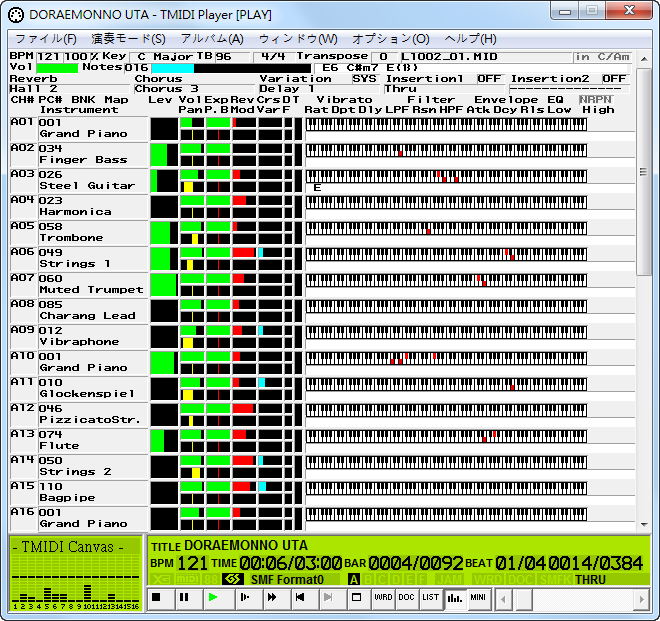Viewport: 660px width, 621px height.
Task: Click the A01 channel keyboard display
Action: pyautogui.click(x=446, y=124)
